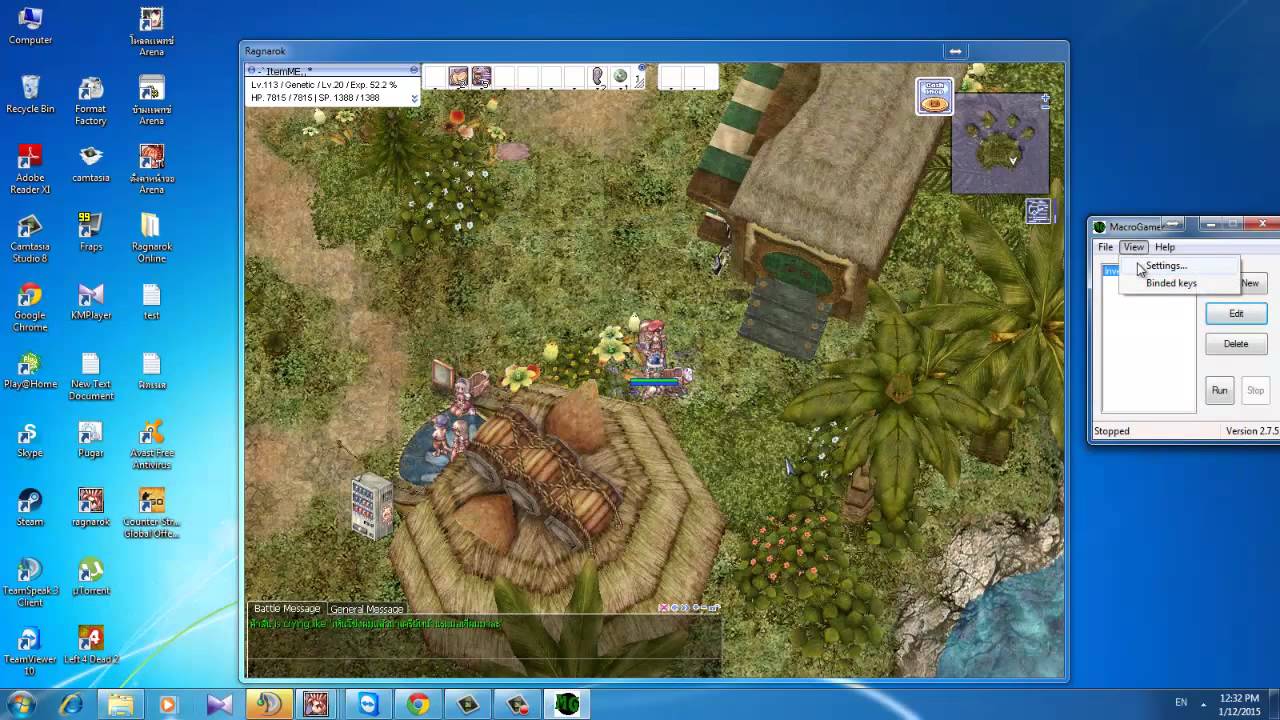Use second skill icon in hotkey bar
1280x720 pixels.
tap(482, 77)
